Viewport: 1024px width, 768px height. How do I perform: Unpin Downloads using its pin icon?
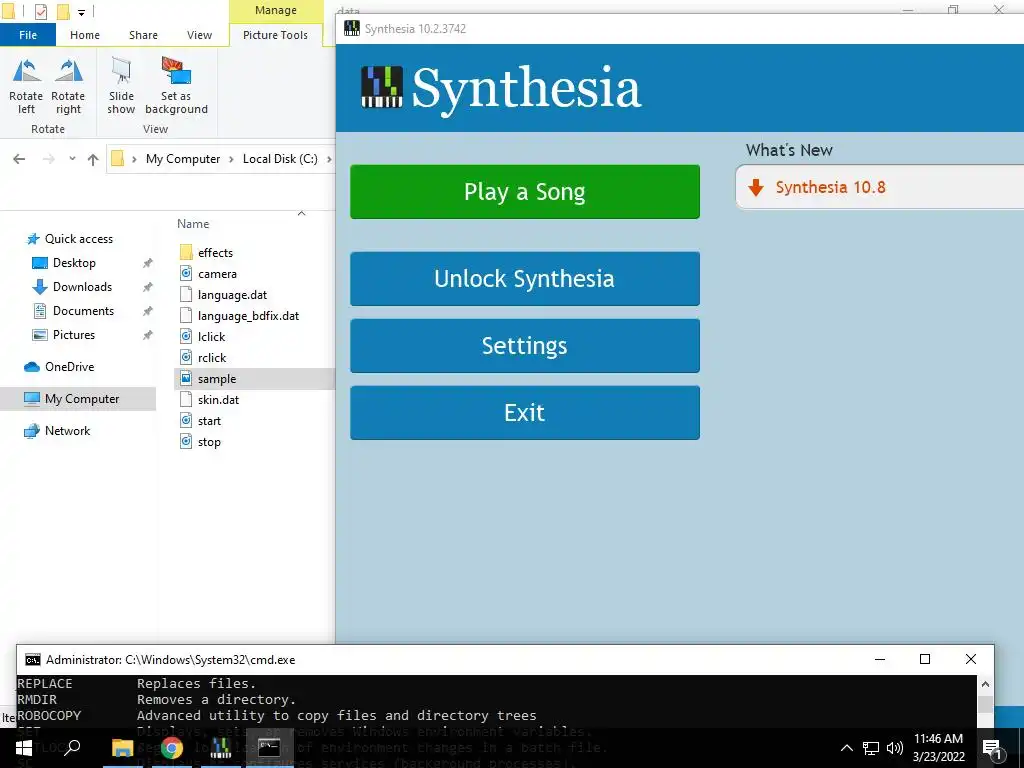pyautogui.click(x=148, y=287)
